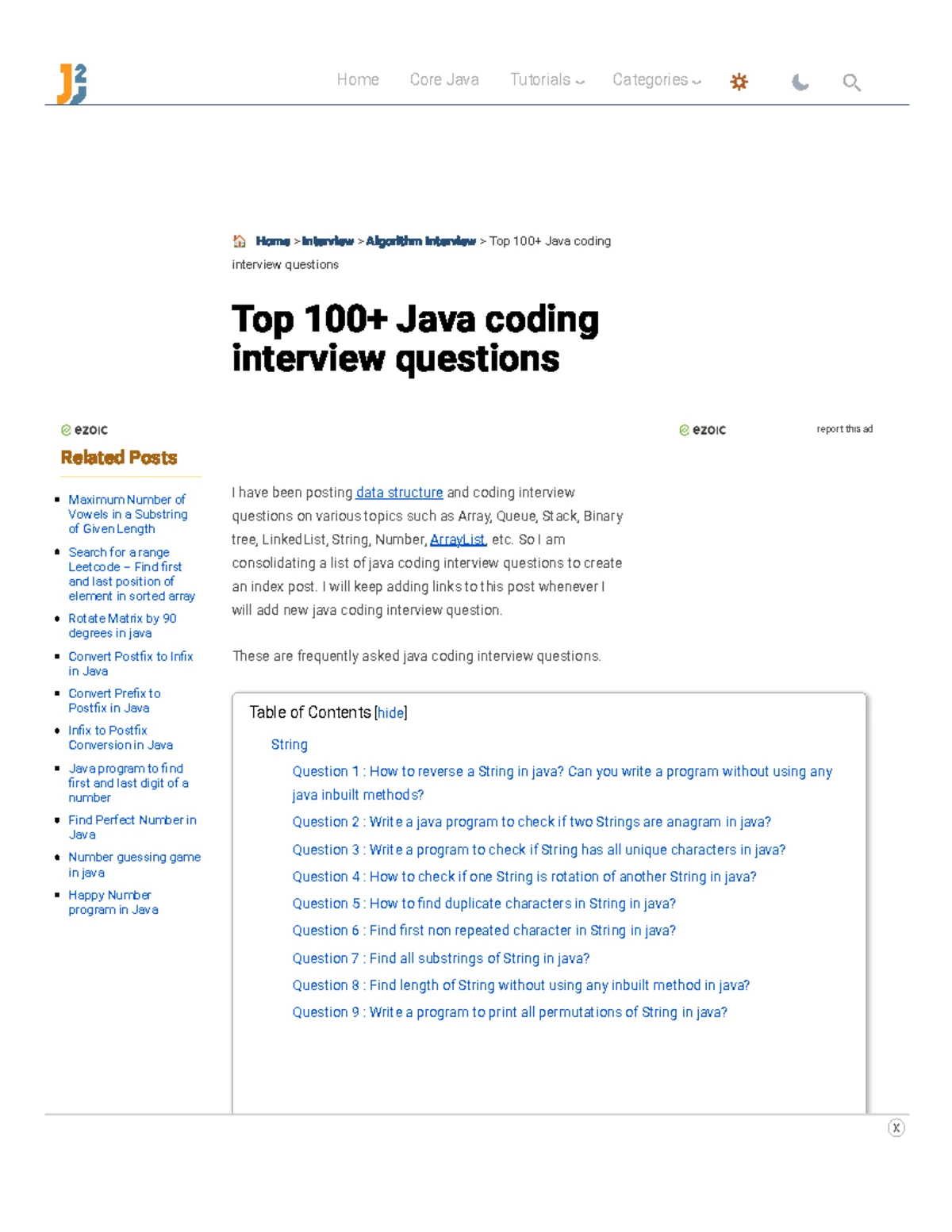This screenshot has width=952, height=1232.
Task: Jump to Question 8 length of String
Action: pos(520,985)
